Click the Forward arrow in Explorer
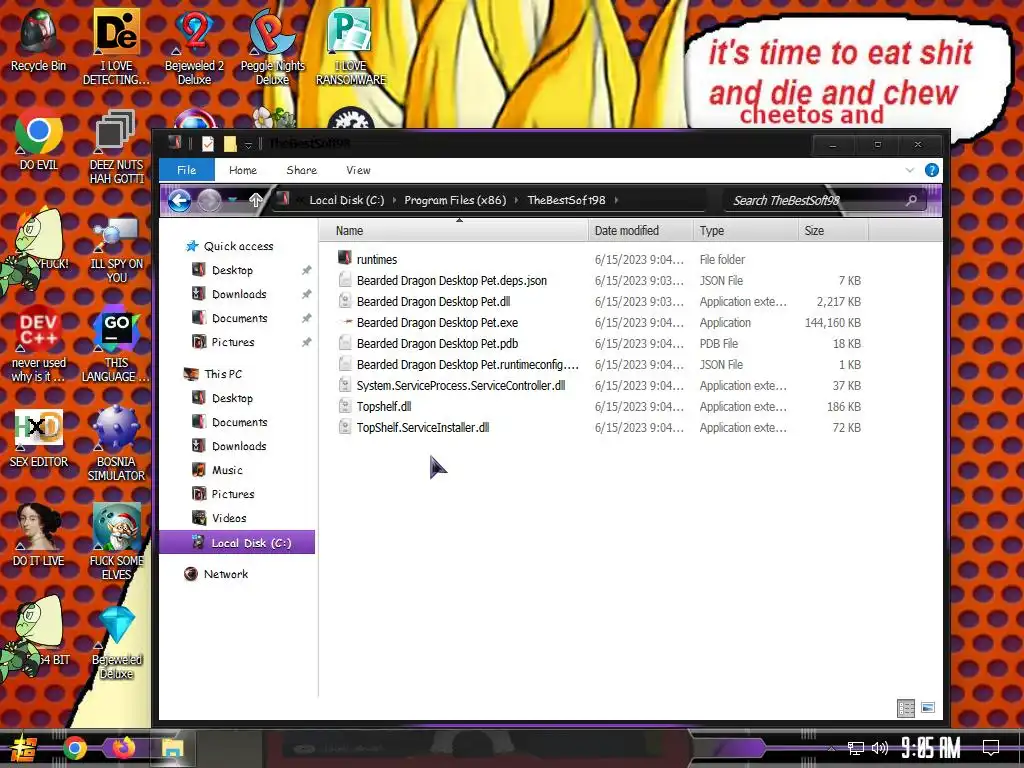Viewport: 1024px width, 768px height. click(x=210, y=200)
